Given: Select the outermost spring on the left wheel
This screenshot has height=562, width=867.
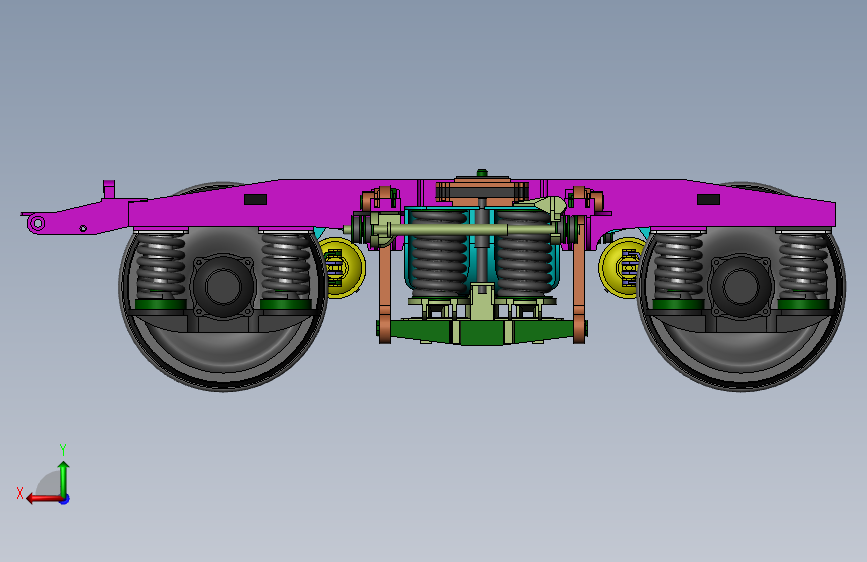Looking at the screenshot, I should [x=160, y=266].
